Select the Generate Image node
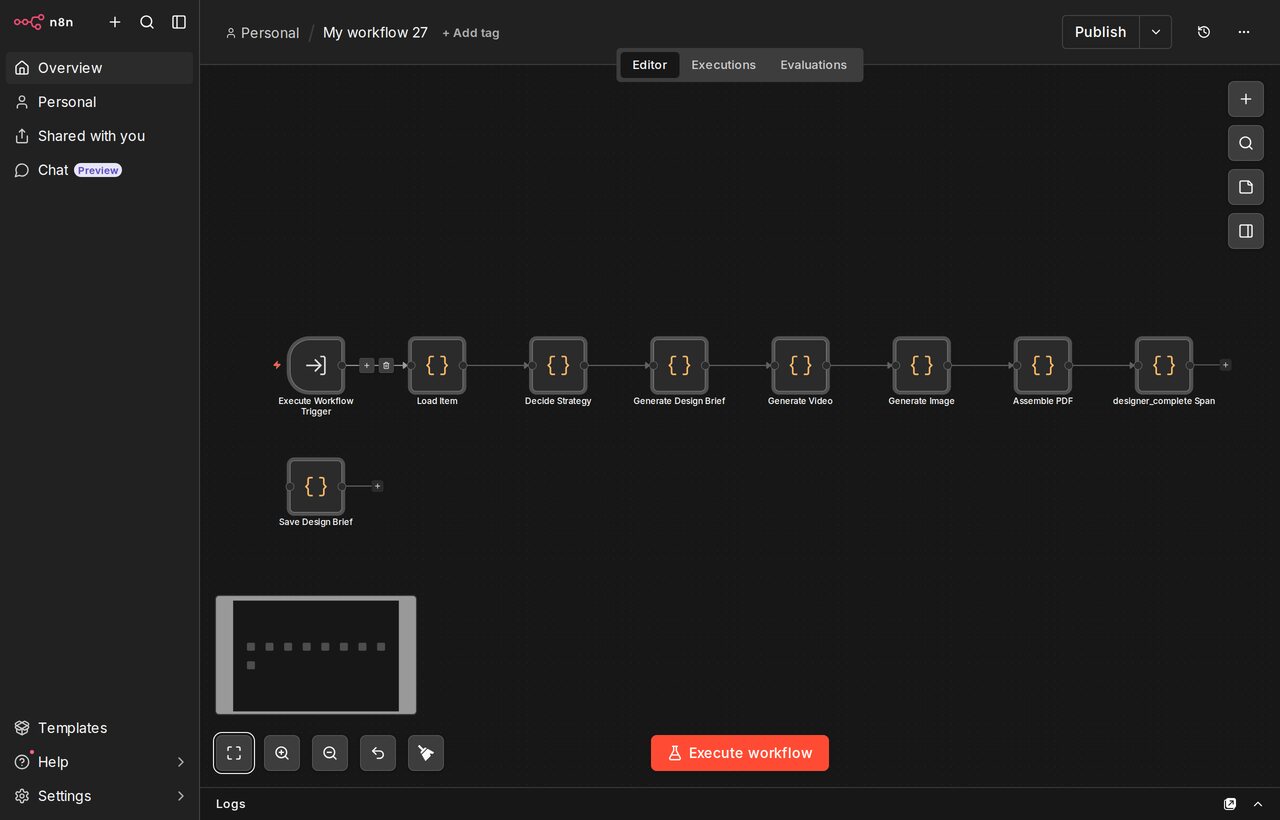Viewport: 1280px width, 820px height. pos(922,365)
